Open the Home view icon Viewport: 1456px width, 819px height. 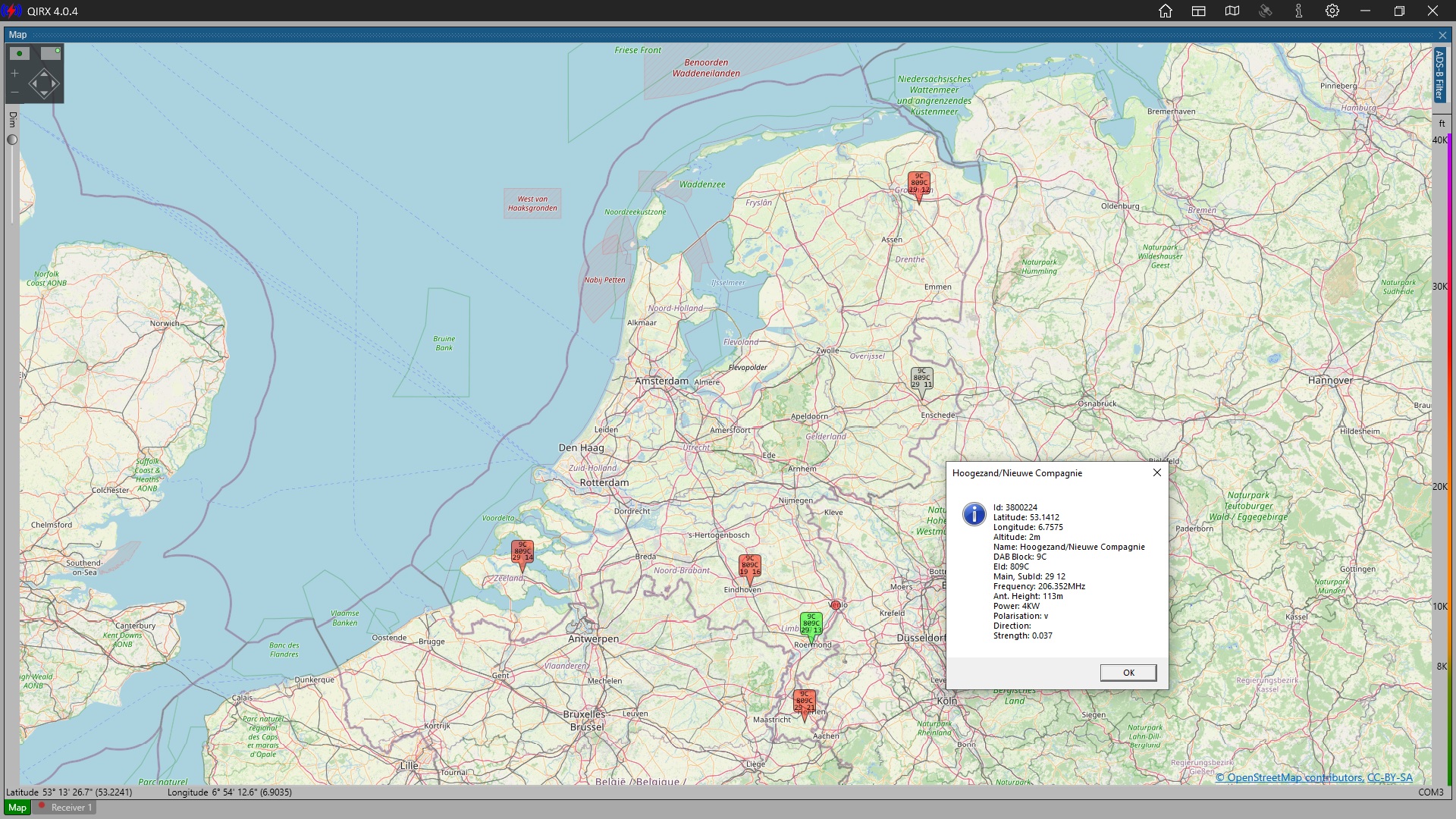(1166, 11)
